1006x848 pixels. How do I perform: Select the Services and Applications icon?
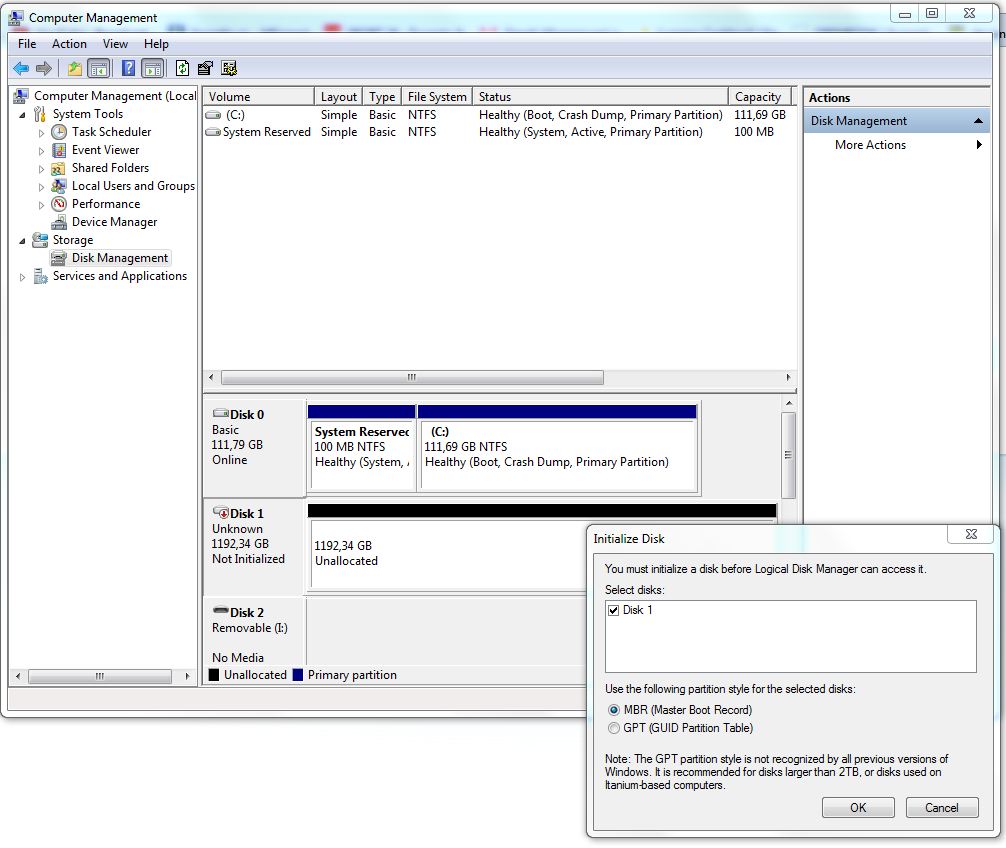click(40, 276)
